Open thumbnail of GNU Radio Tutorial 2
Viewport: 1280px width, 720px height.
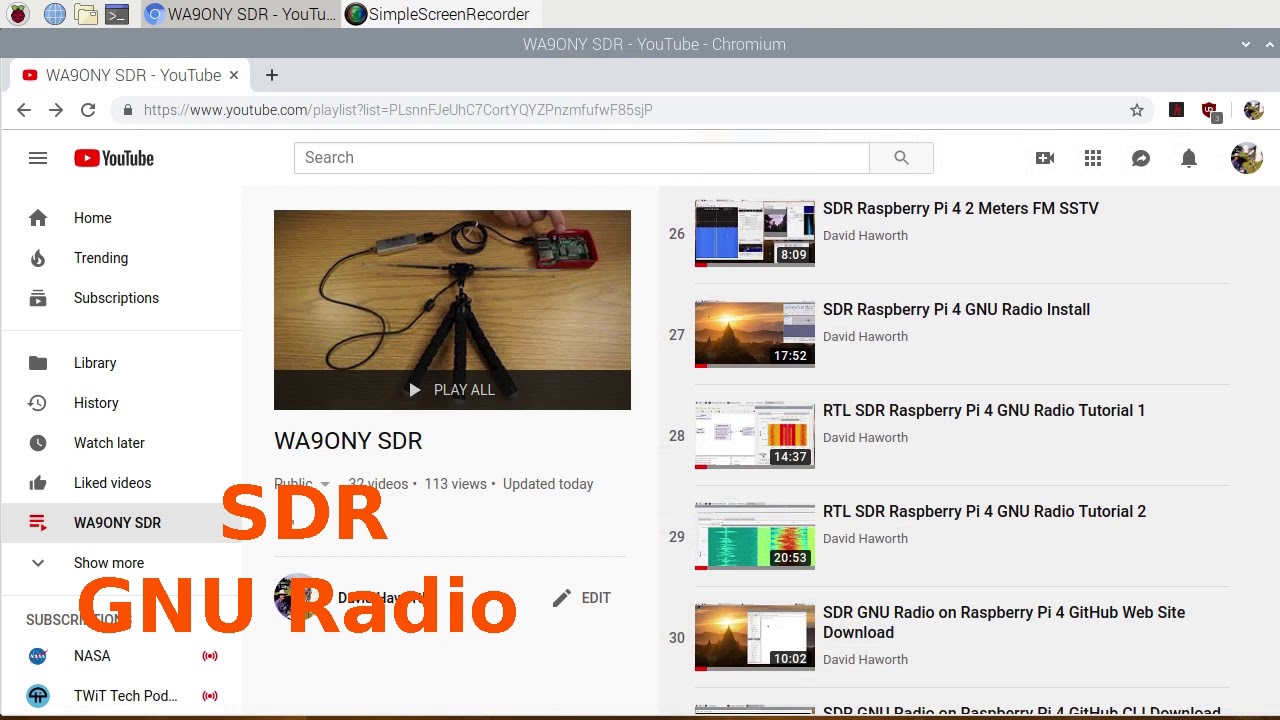tap(755, 537)
